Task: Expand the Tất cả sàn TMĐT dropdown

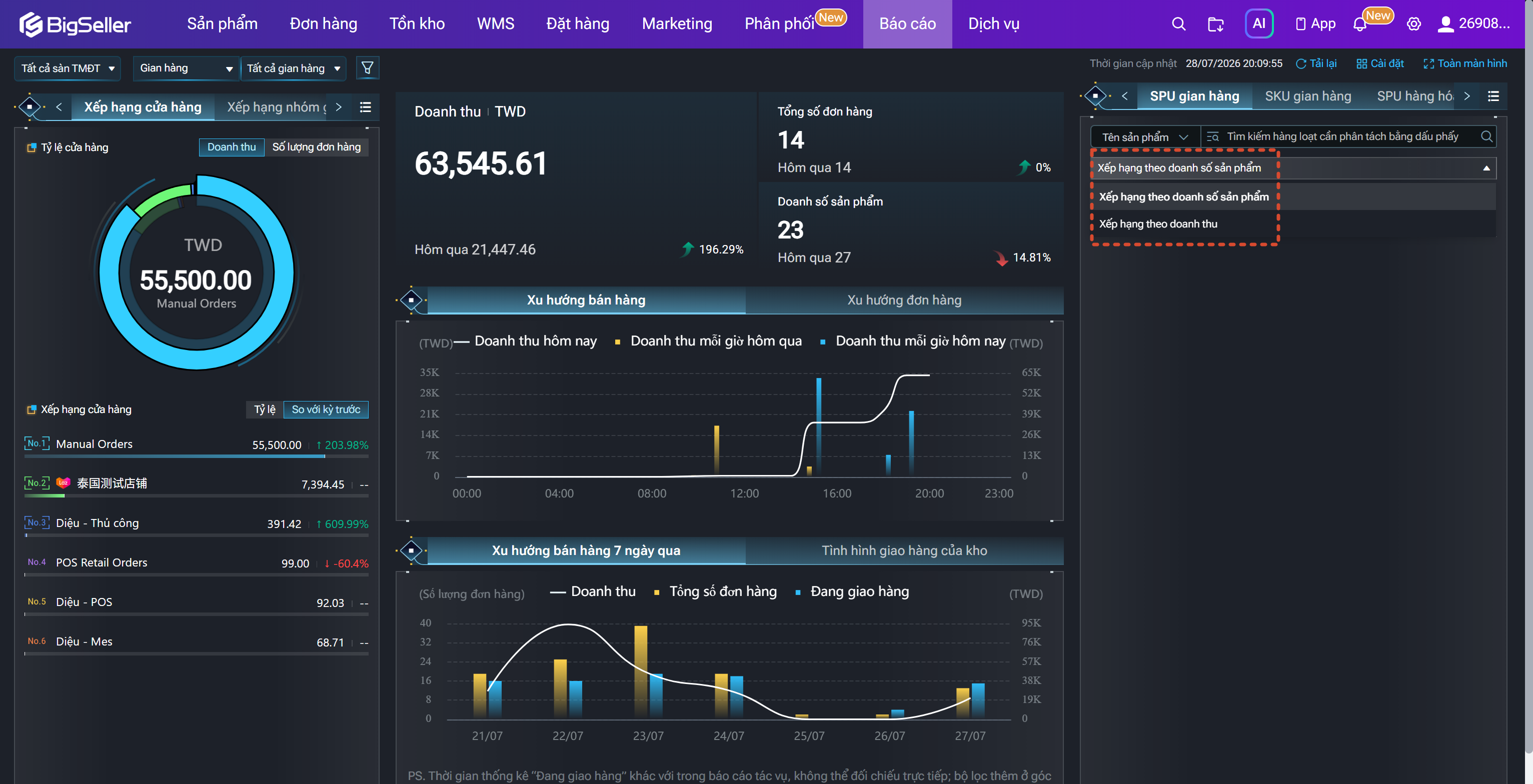Action: 67,68
